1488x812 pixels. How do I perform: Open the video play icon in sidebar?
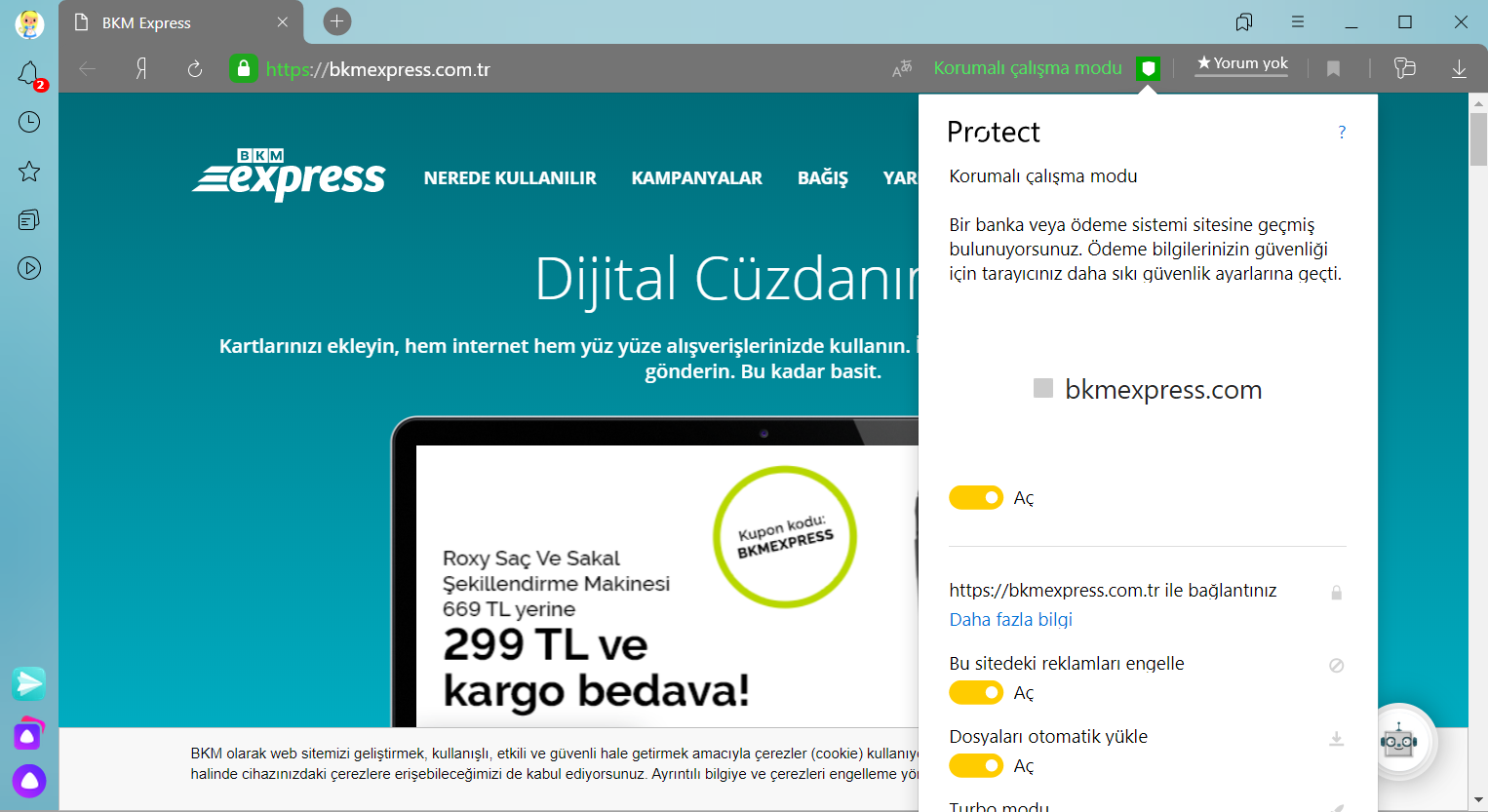[29, 268]
